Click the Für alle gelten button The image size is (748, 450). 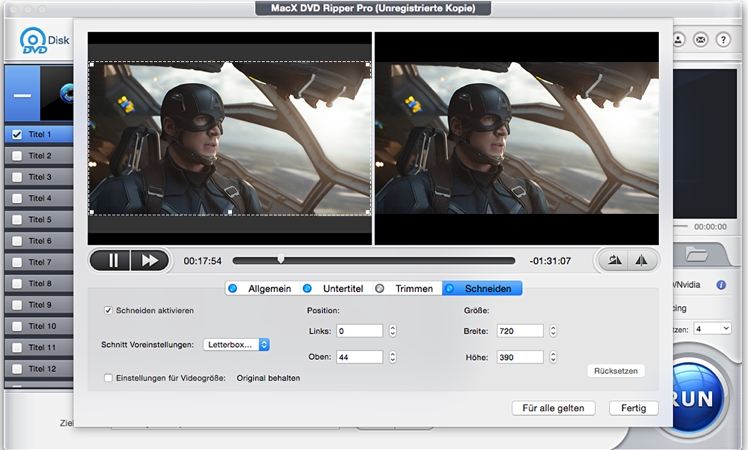click(553, 408)
